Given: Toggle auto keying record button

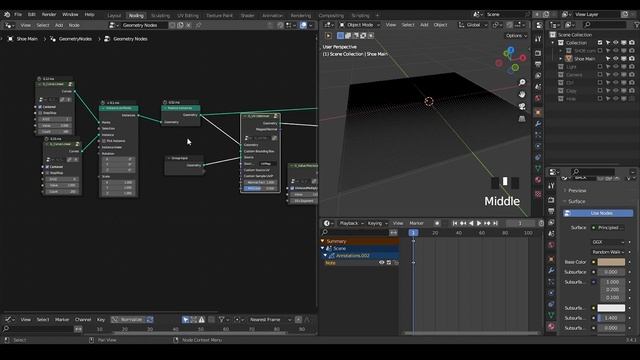Looking at the screenshot, I should (437, 223).
